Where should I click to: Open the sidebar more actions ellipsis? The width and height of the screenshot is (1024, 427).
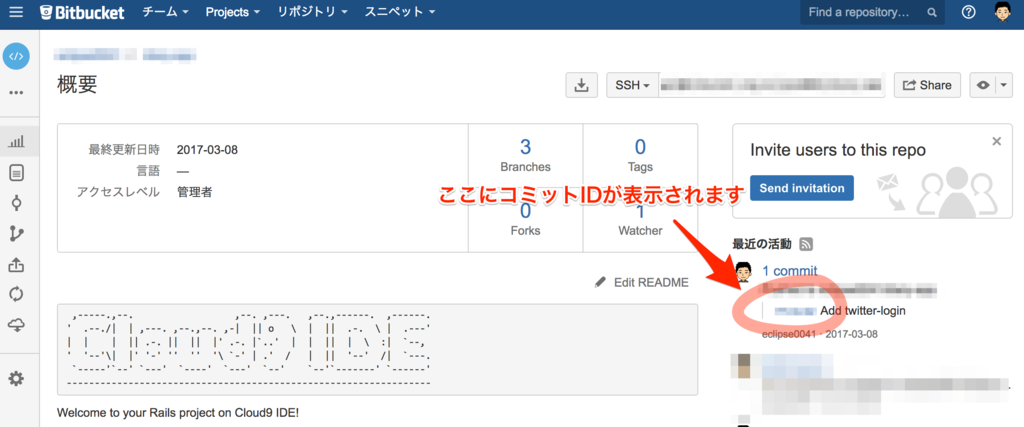tap(16, 93)
